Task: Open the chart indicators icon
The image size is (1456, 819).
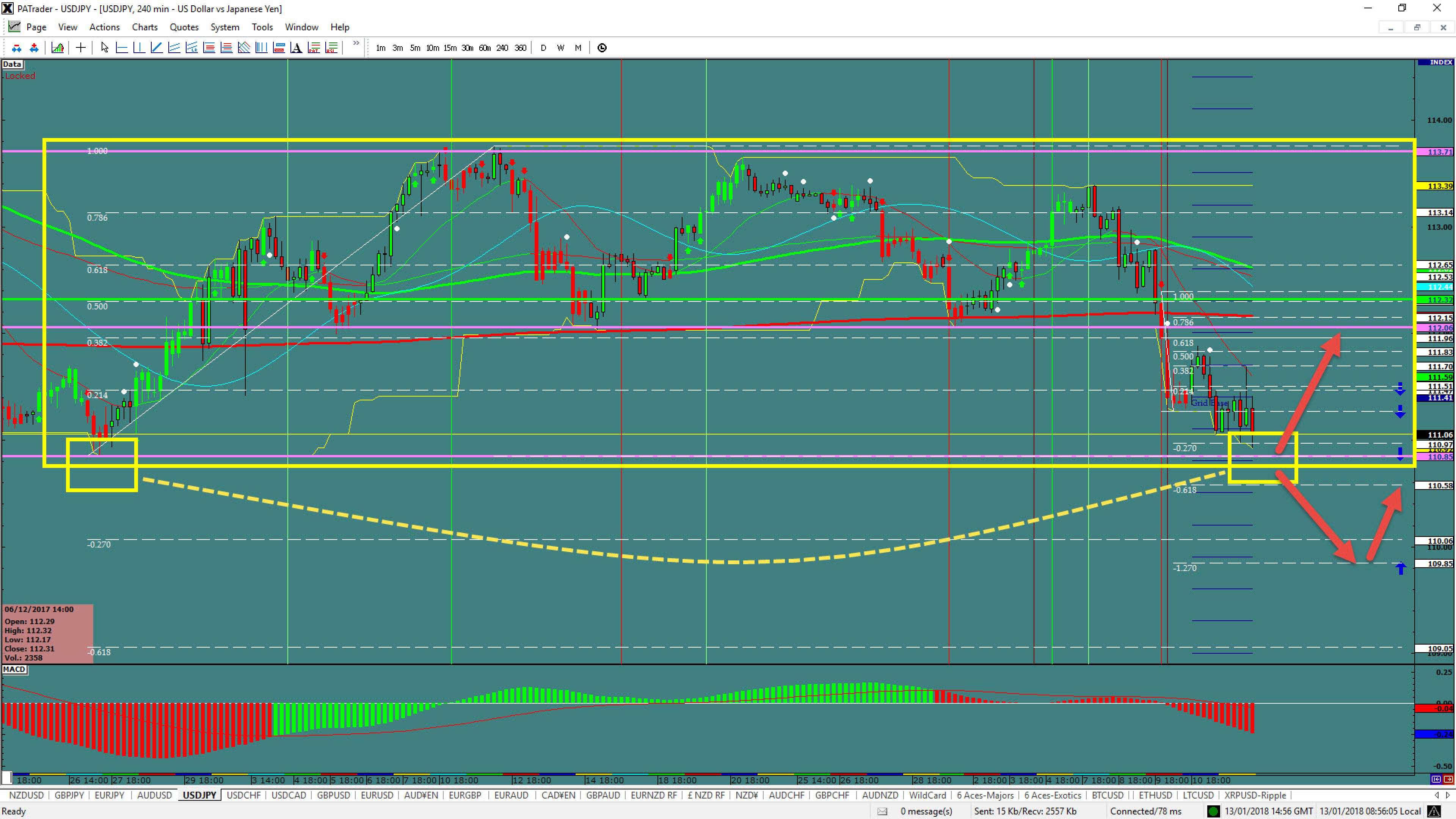Action: click(x=57, y=48)
